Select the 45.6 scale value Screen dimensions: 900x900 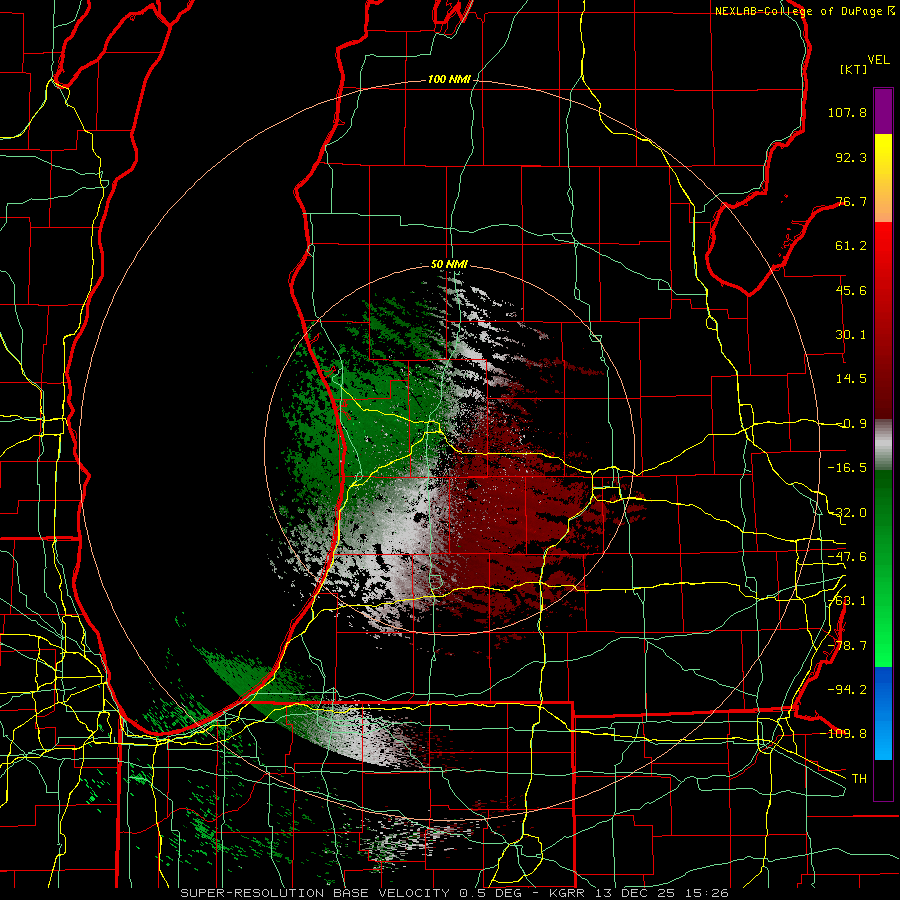pos(851,290)
